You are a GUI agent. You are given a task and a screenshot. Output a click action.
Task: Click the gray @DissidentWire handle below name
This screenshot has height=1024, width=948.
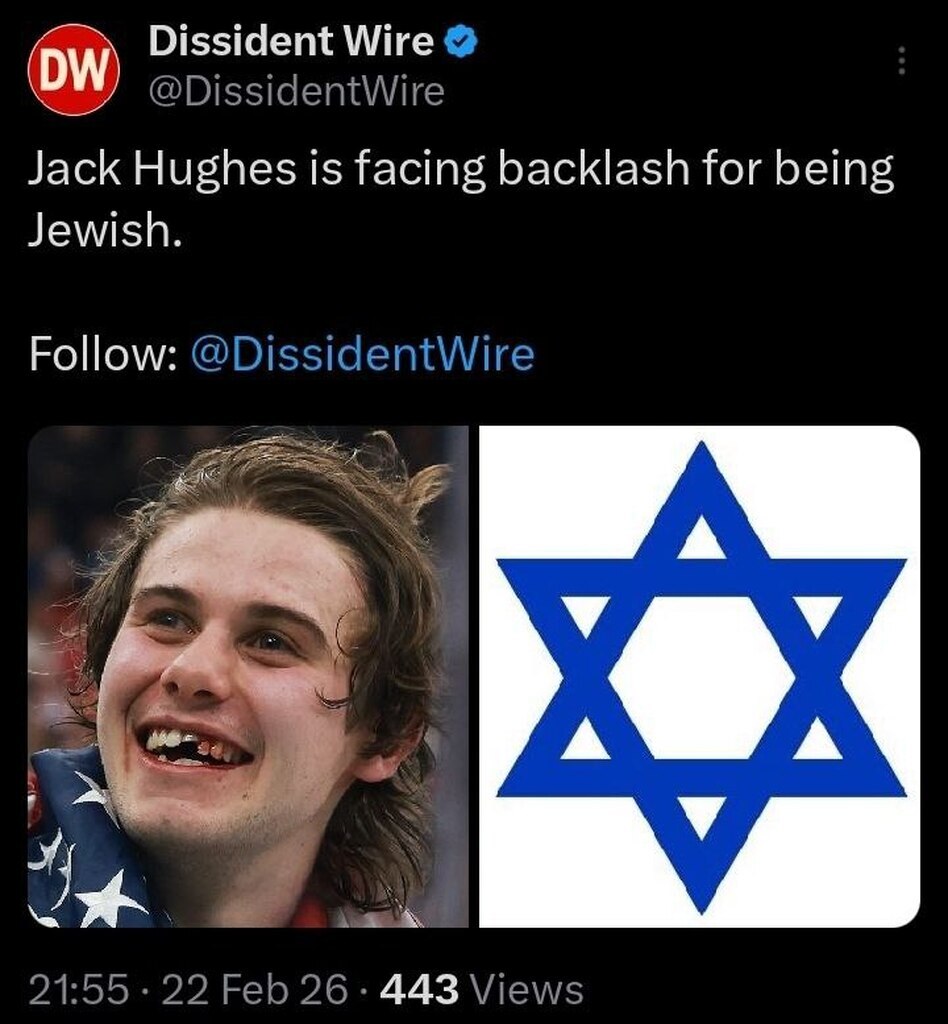point(297,91)
